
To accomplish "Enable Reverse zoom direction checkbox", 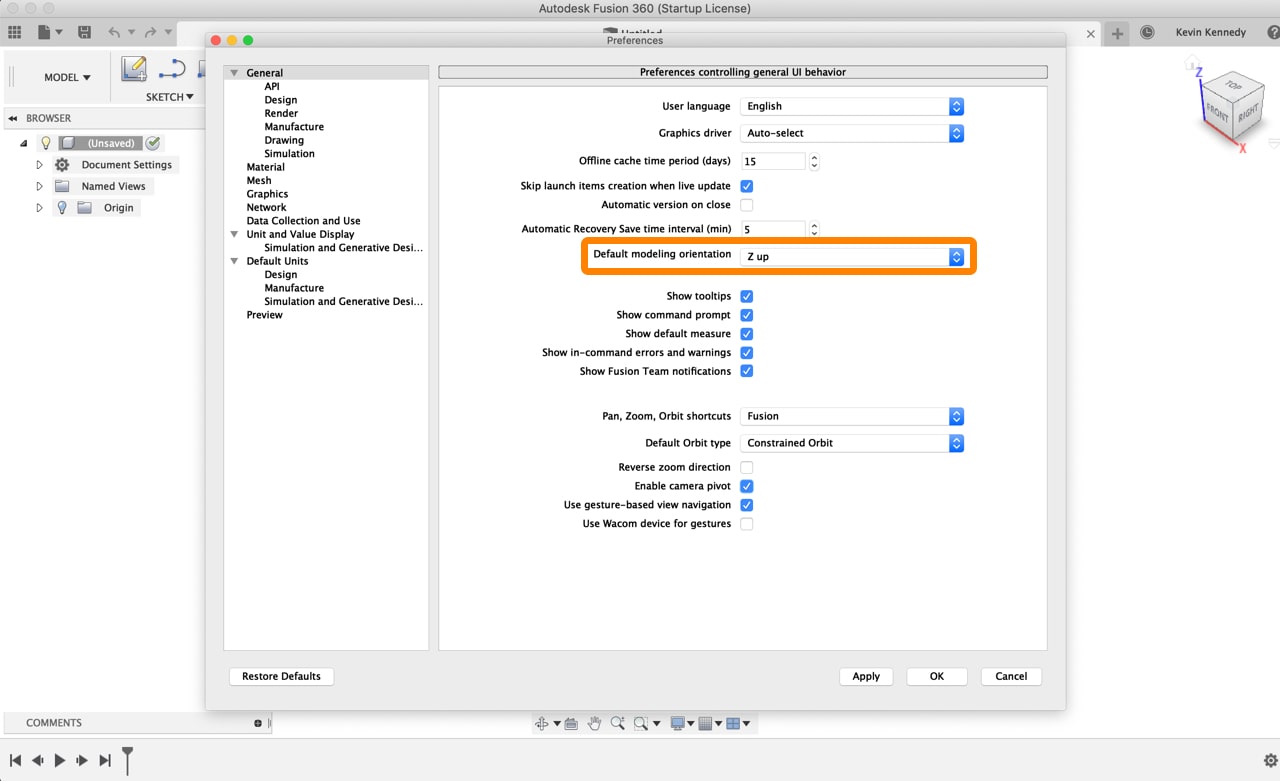I will coord(746,467).
